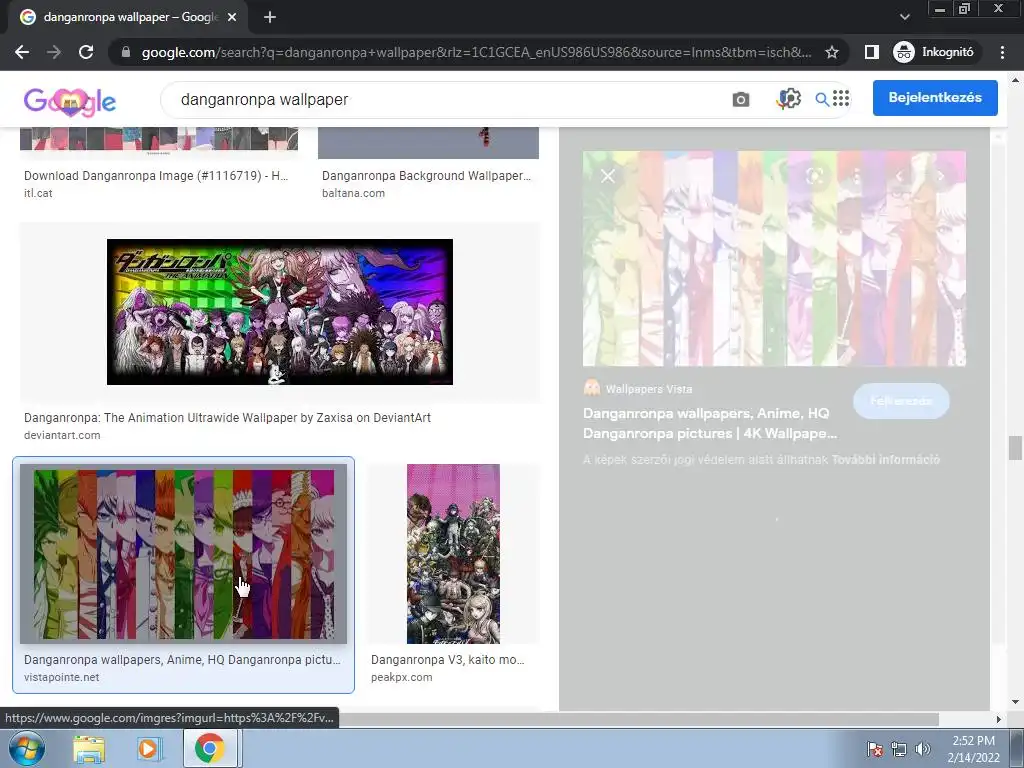The height and width of the screenshot is (768, 1024).
Task: Click the google.com address bar URL
Action: pos(477,52)
